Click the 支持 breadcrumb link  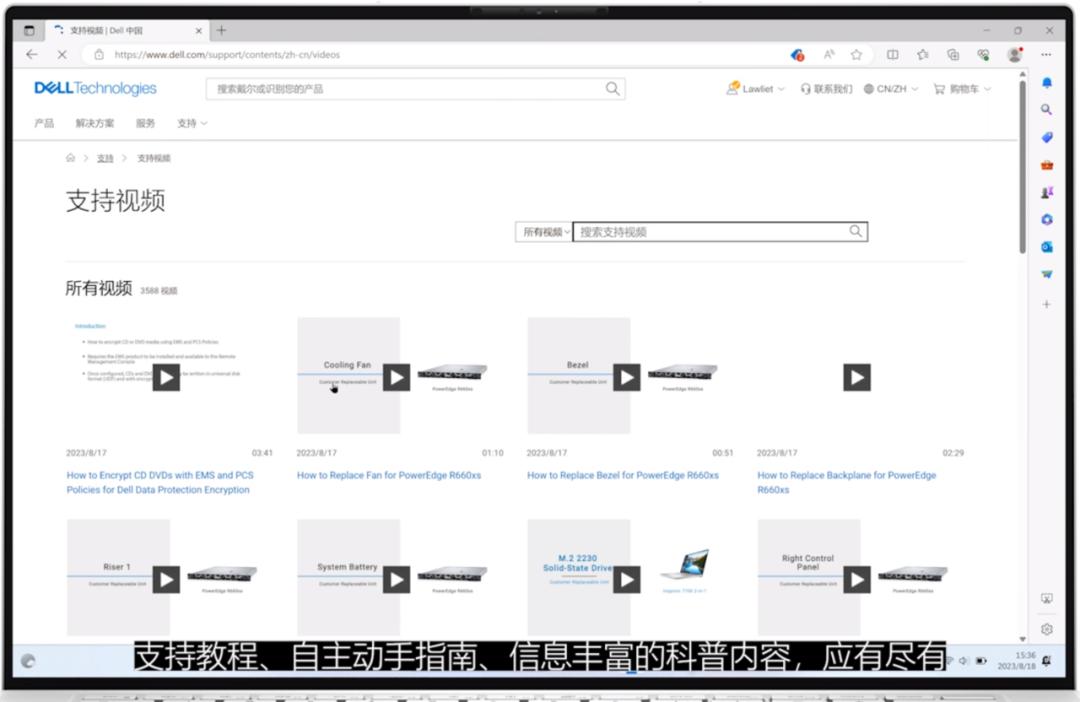tap(105, 158)
